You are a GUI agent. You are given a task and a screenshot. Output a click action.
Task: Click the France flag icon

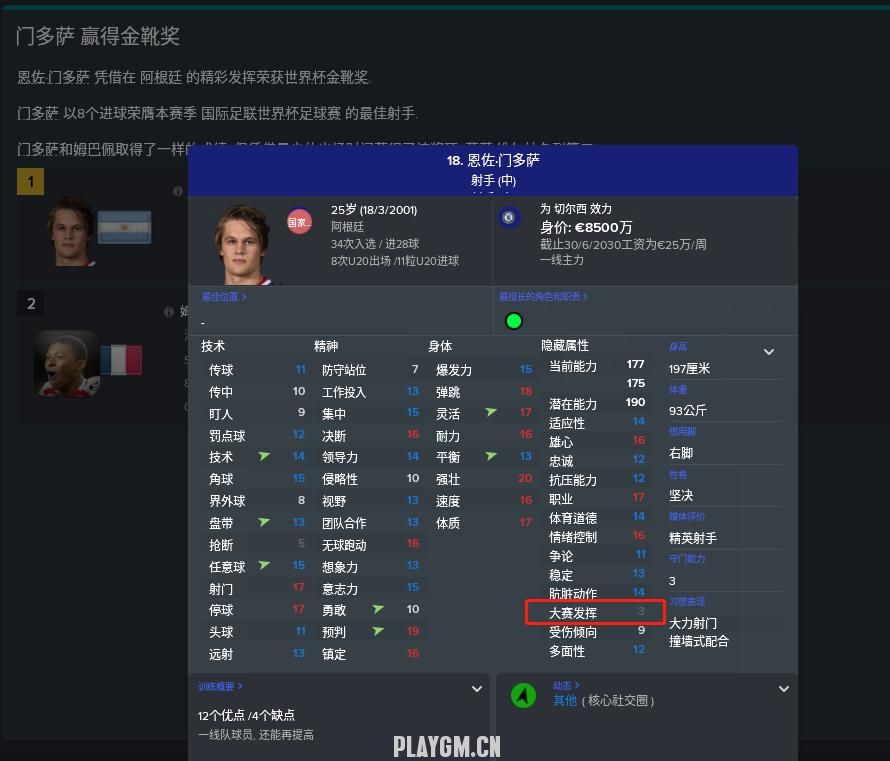click(x=121, y=360)
